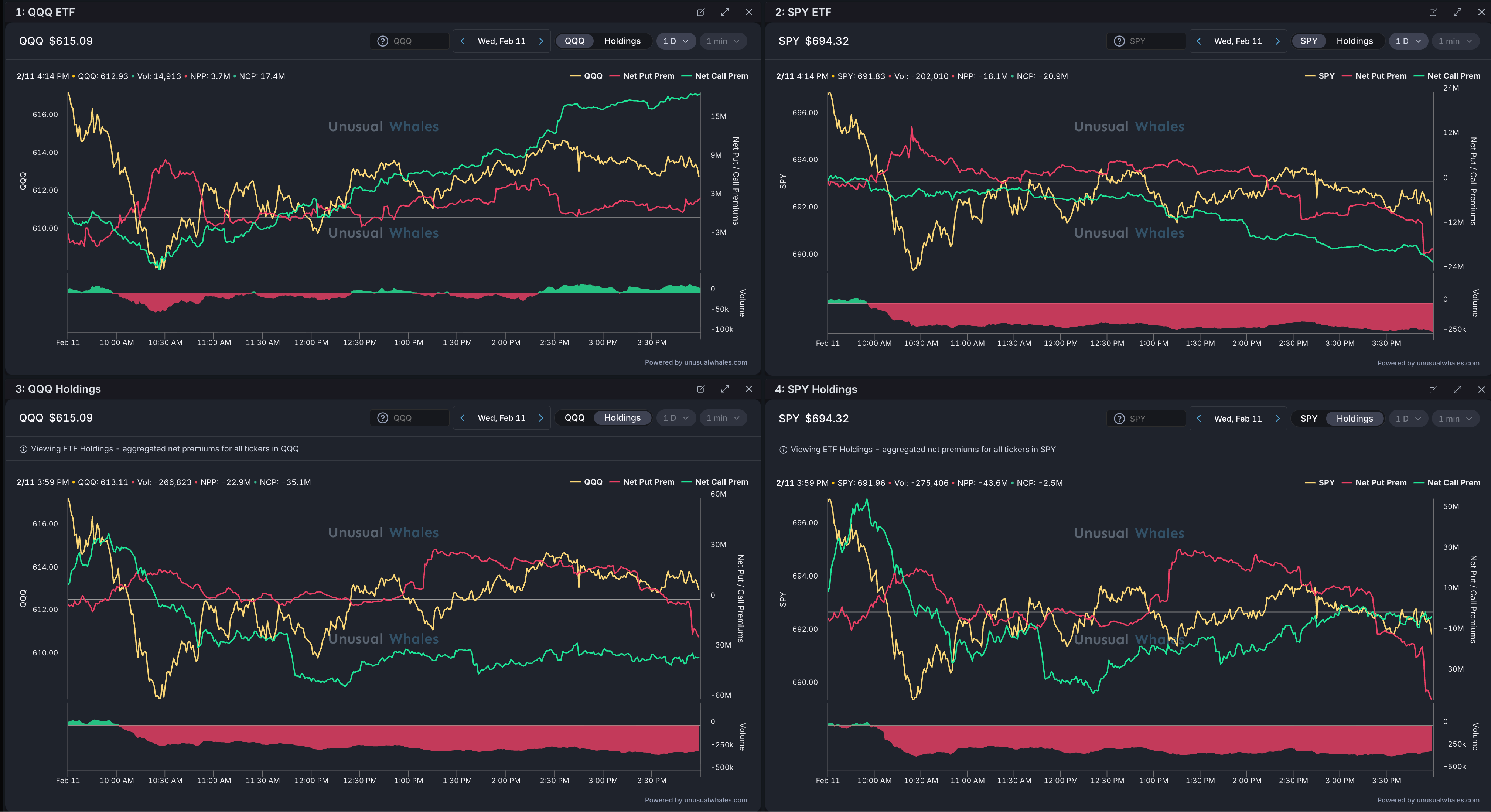Image resolution: width=1491 pixels, height=812 pixels.
Task: Go to next date in SPY ETF panel
Action: (x=1277, y=41)
